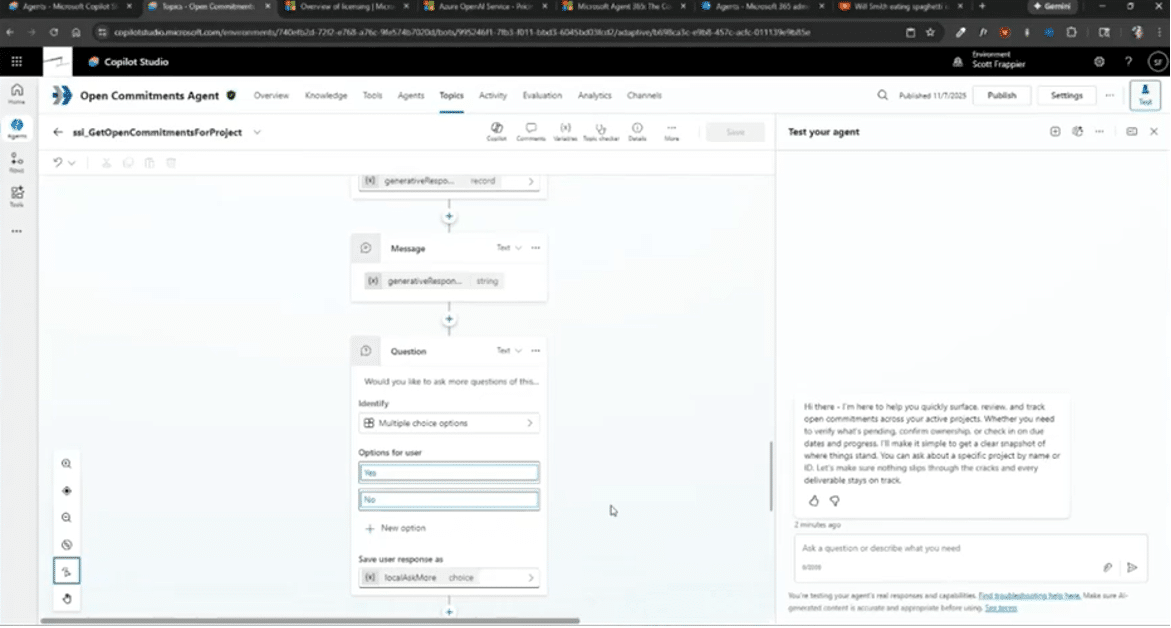This screenshot has width=1171, height=628.
Task: Toggle the Test panel button
Action: tap(1145, 96)
